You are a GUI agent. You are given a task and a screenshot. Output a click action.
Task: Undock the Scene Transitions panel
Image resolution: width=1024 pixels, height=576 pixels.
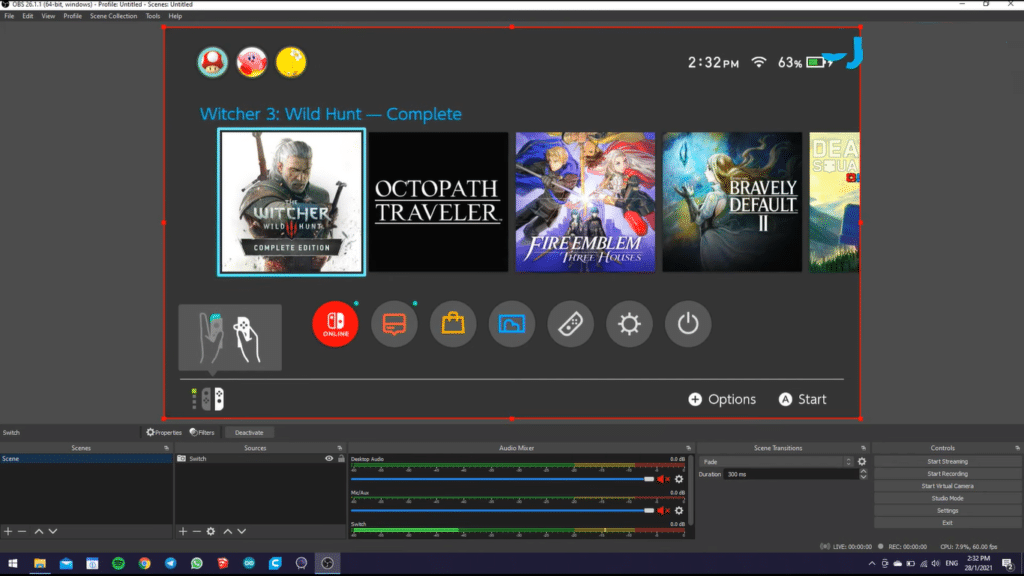(x=863, y=448)
